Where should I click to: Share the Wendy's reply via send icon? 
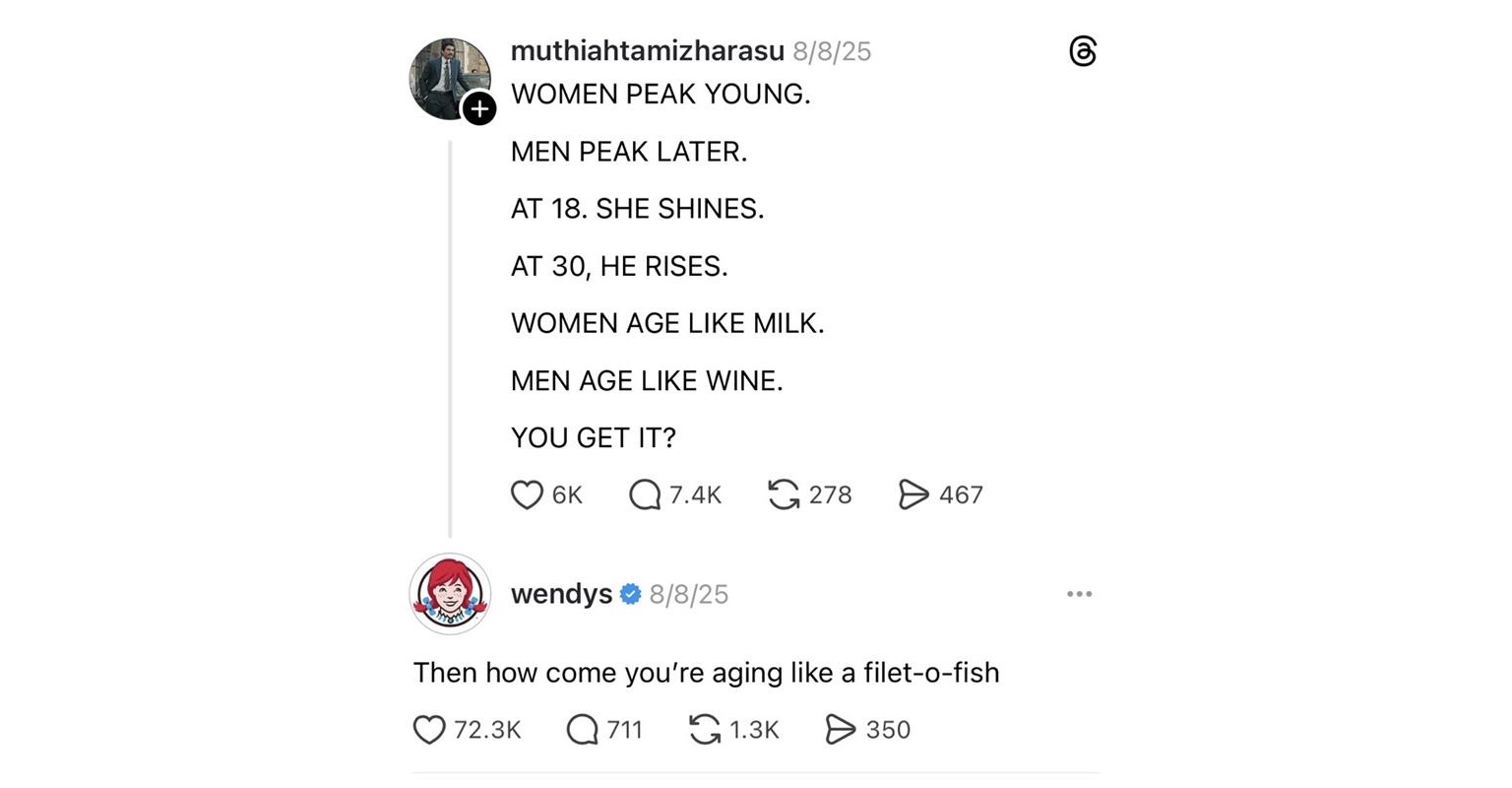[x=840, y=730]
